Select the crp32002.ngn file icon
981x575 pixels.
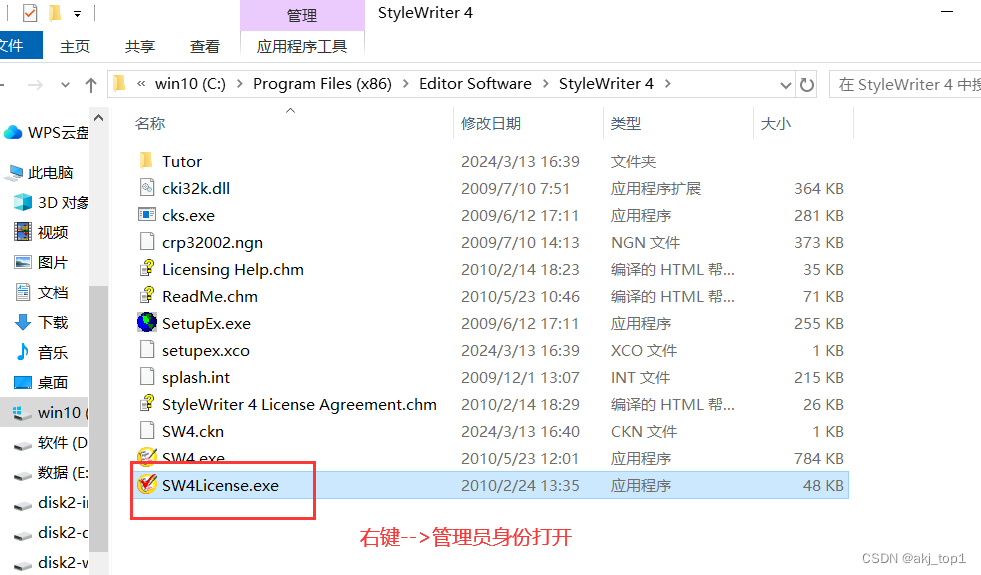tap(146, 242)
